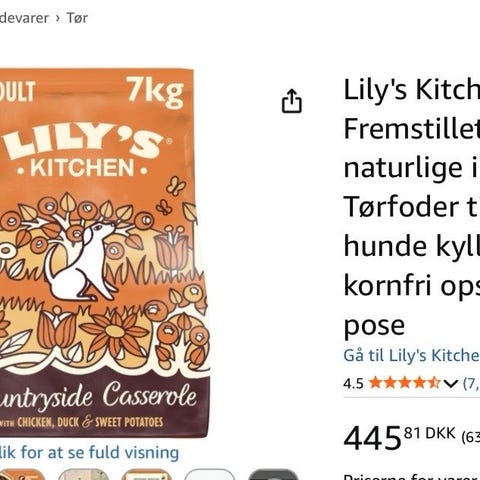
Task: Open the 'Gå til Lily's Kitchen' store link
Action: (411, 355)
